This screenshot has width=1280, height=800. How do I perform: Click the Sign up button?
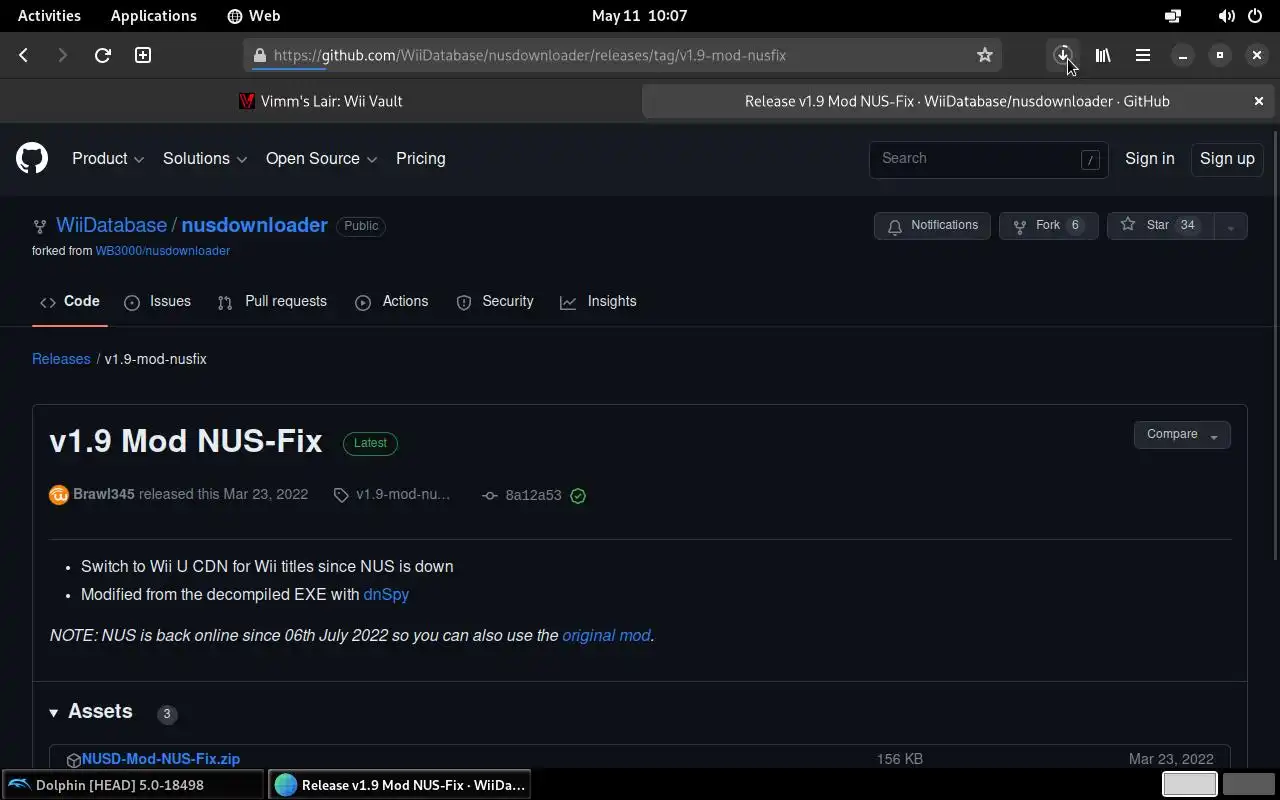coord(1227,158)
